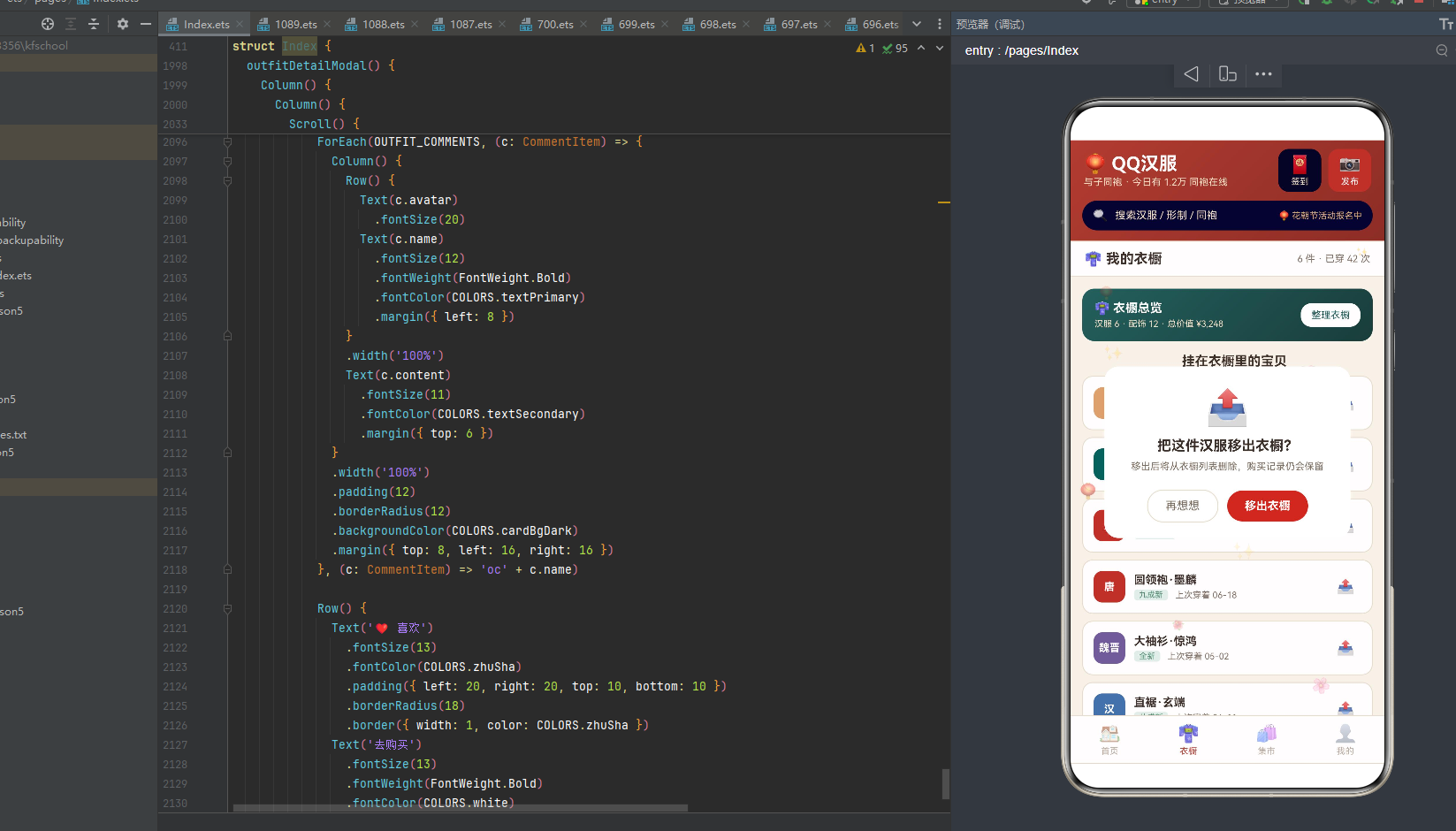Click the 搜索汉服 search field
Screen dimensions: 1456x831
click(1227, 216)
